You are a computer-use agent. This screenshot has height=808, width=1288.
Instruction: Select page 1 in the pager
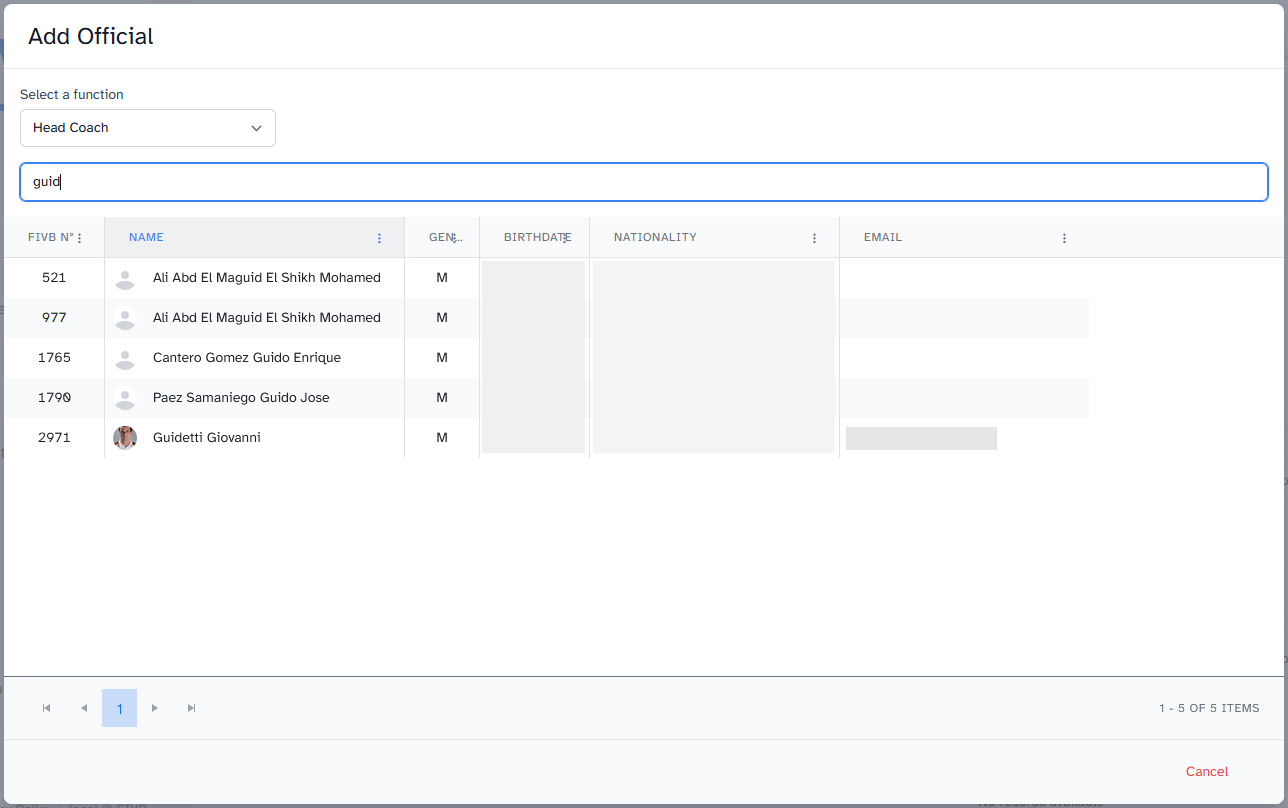coord(119,708)
